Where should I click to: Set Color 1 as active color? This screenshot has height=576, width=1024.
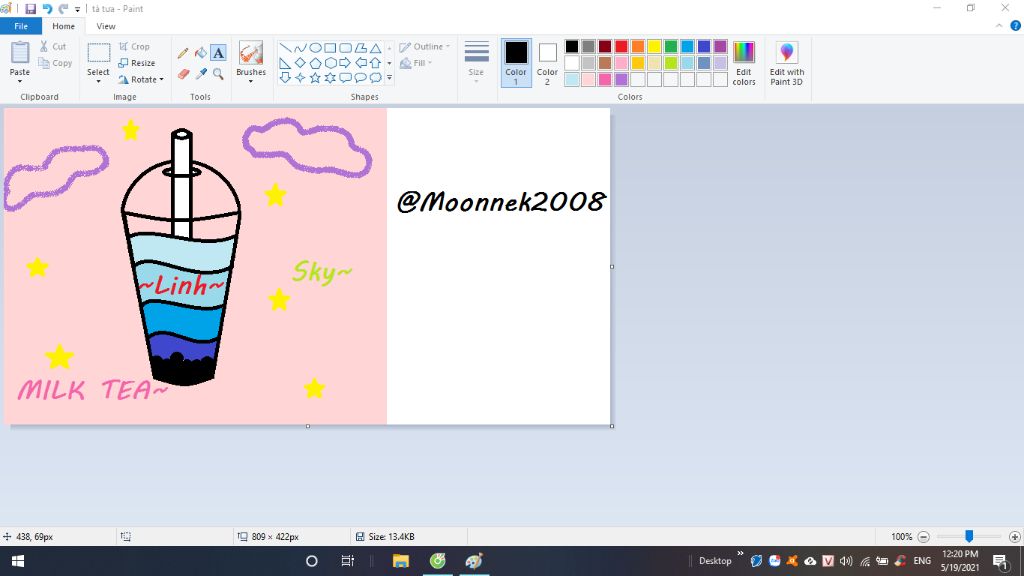516,62
